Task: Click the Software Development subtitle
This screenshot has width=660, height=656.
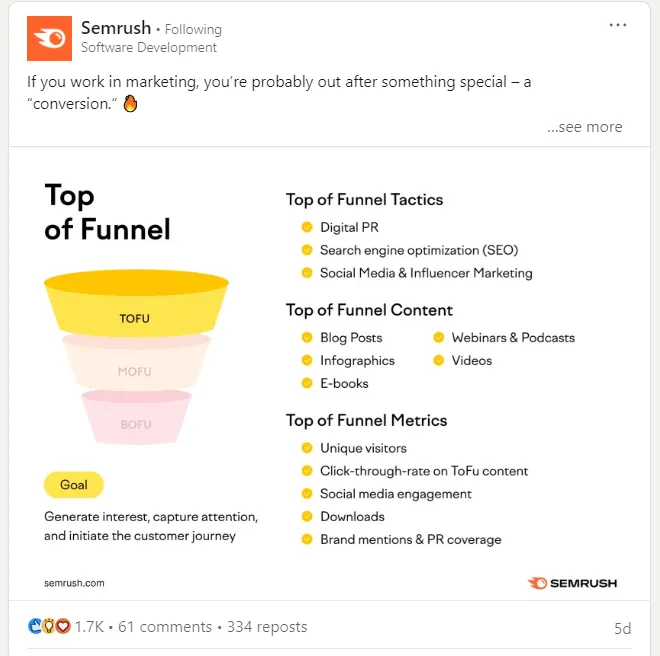Action: click(149, 47)
